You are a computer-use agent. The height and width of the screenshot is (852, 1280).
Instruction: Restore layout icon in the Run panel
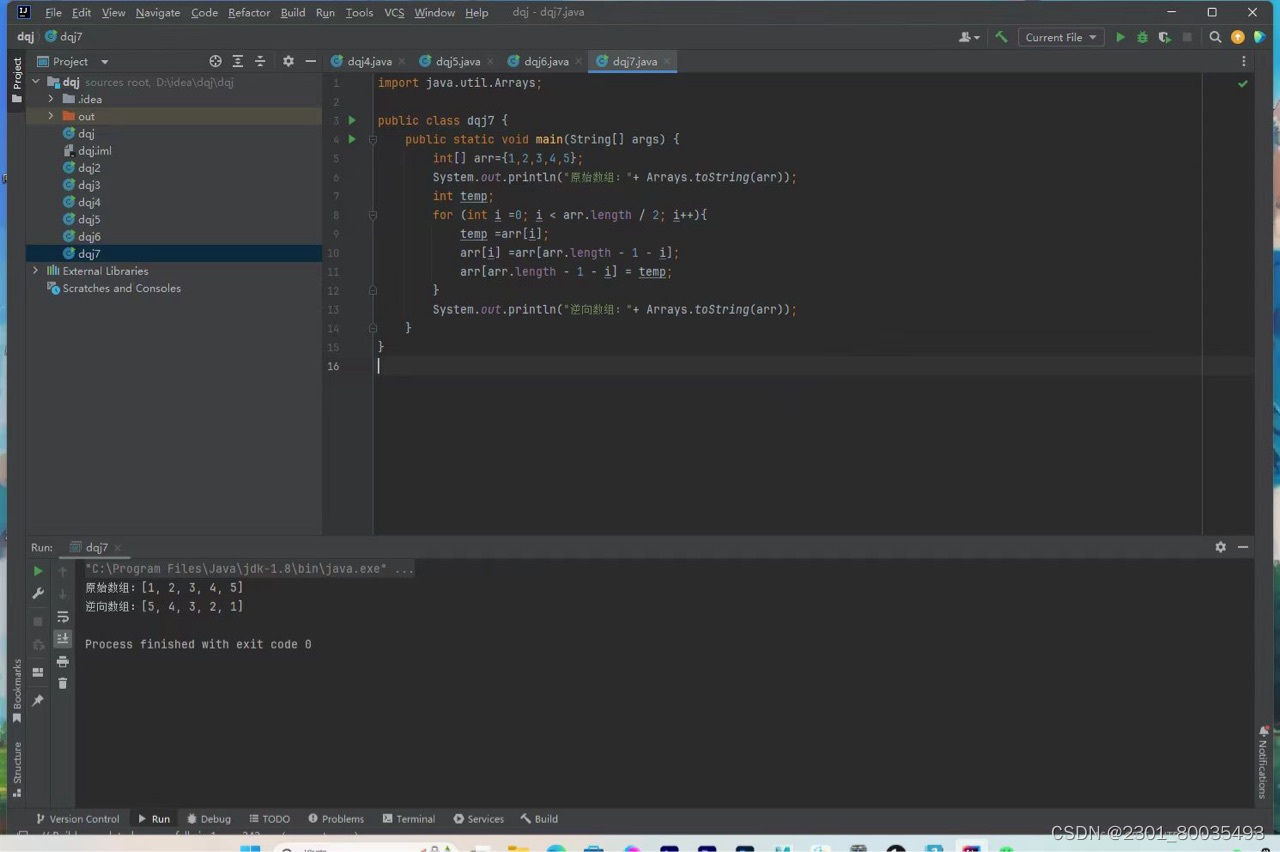pyautogui.click(x=38, y=672)
